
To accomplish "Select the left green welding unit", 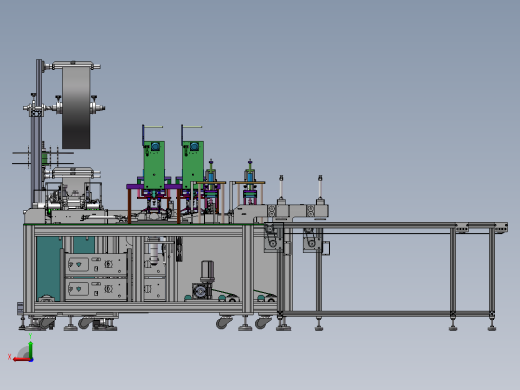I will click(x=154, y=165).
